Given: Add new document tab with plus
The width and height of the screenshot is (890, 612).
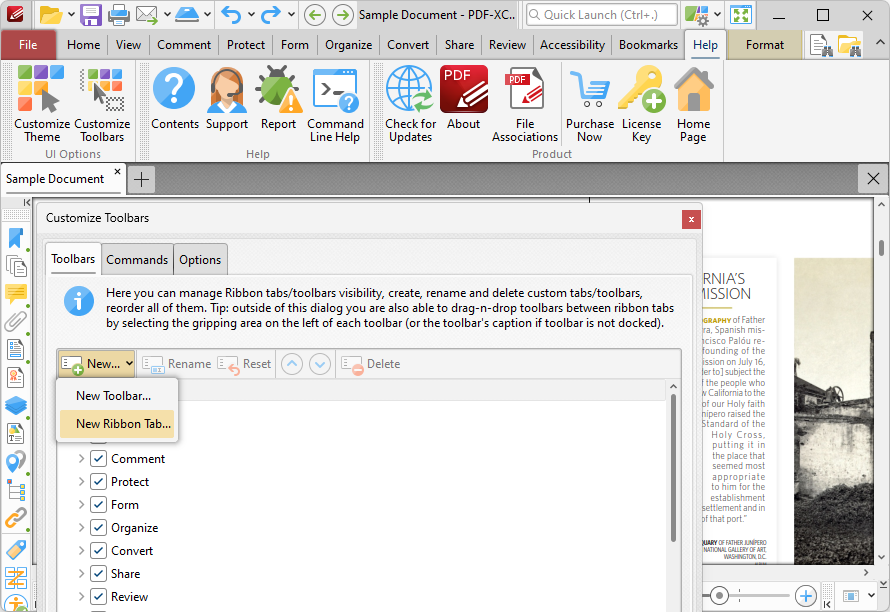Looking at the screenshot, I should coord(141,179).
